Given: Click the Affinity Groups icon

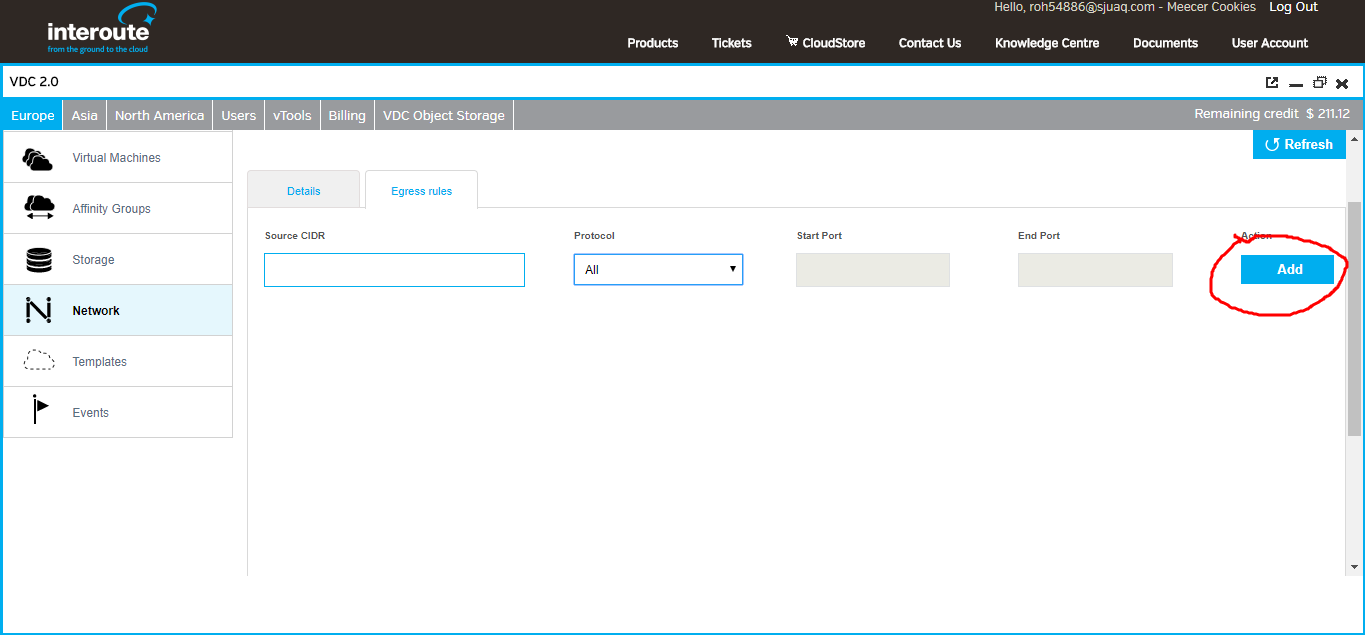Looking at the screenshot, I should tap(39, 208).
